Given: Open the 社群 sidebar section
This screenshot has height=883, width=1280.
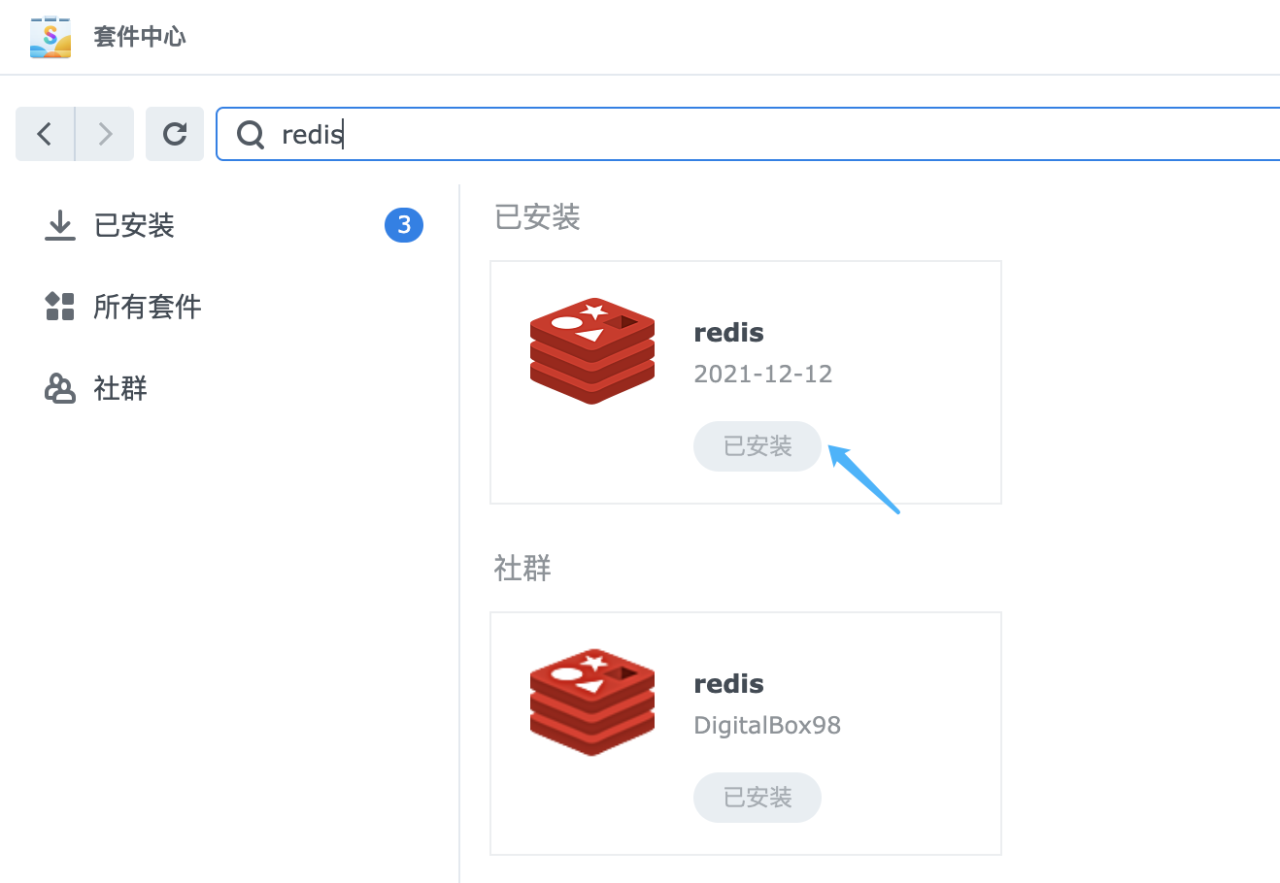Looking at the screenshot, I should [120, 388].
